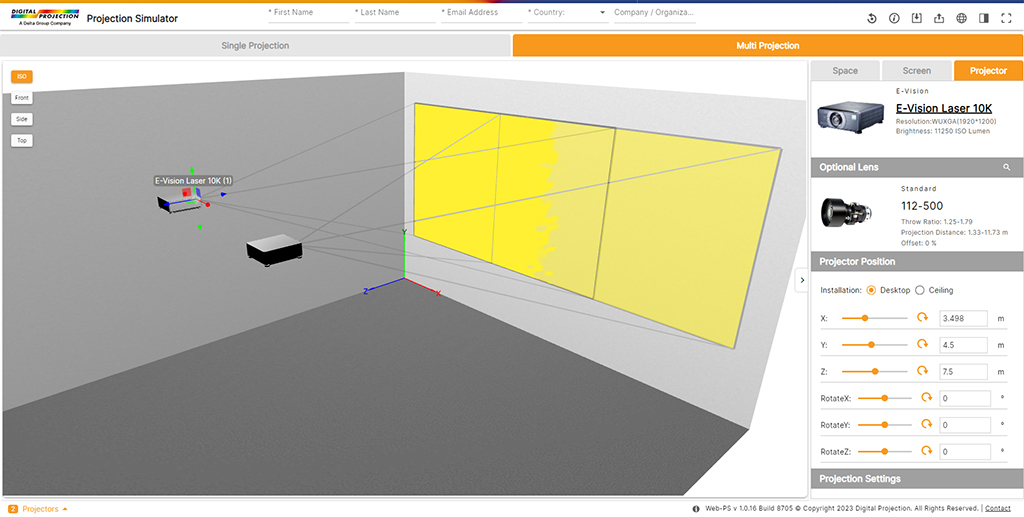Open the information icon in top toolbar
The image size is (1024, 517).
tap(894, 18)
